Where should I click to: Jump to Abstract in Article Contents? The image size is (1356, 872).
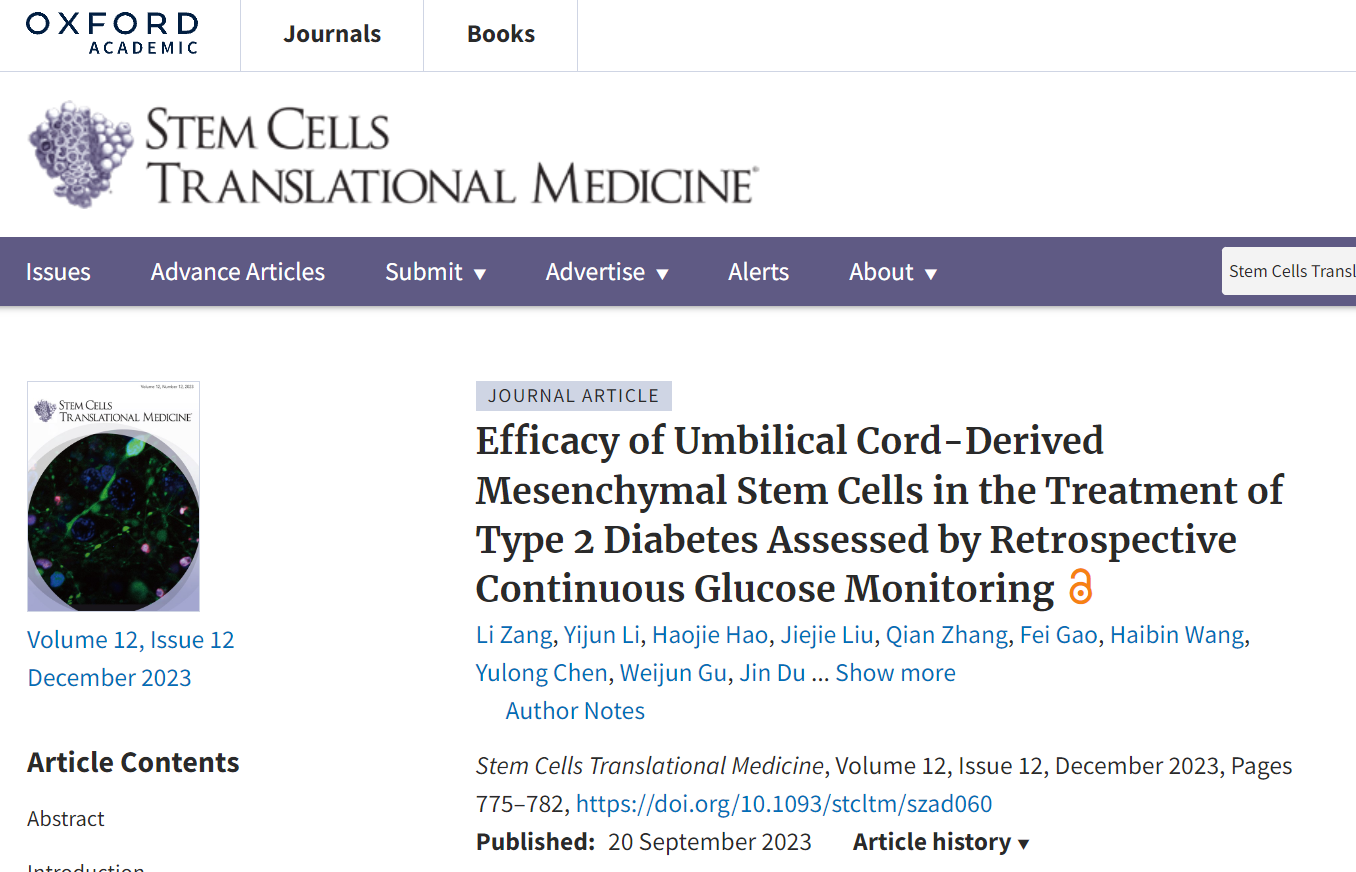tap(66, 818)
